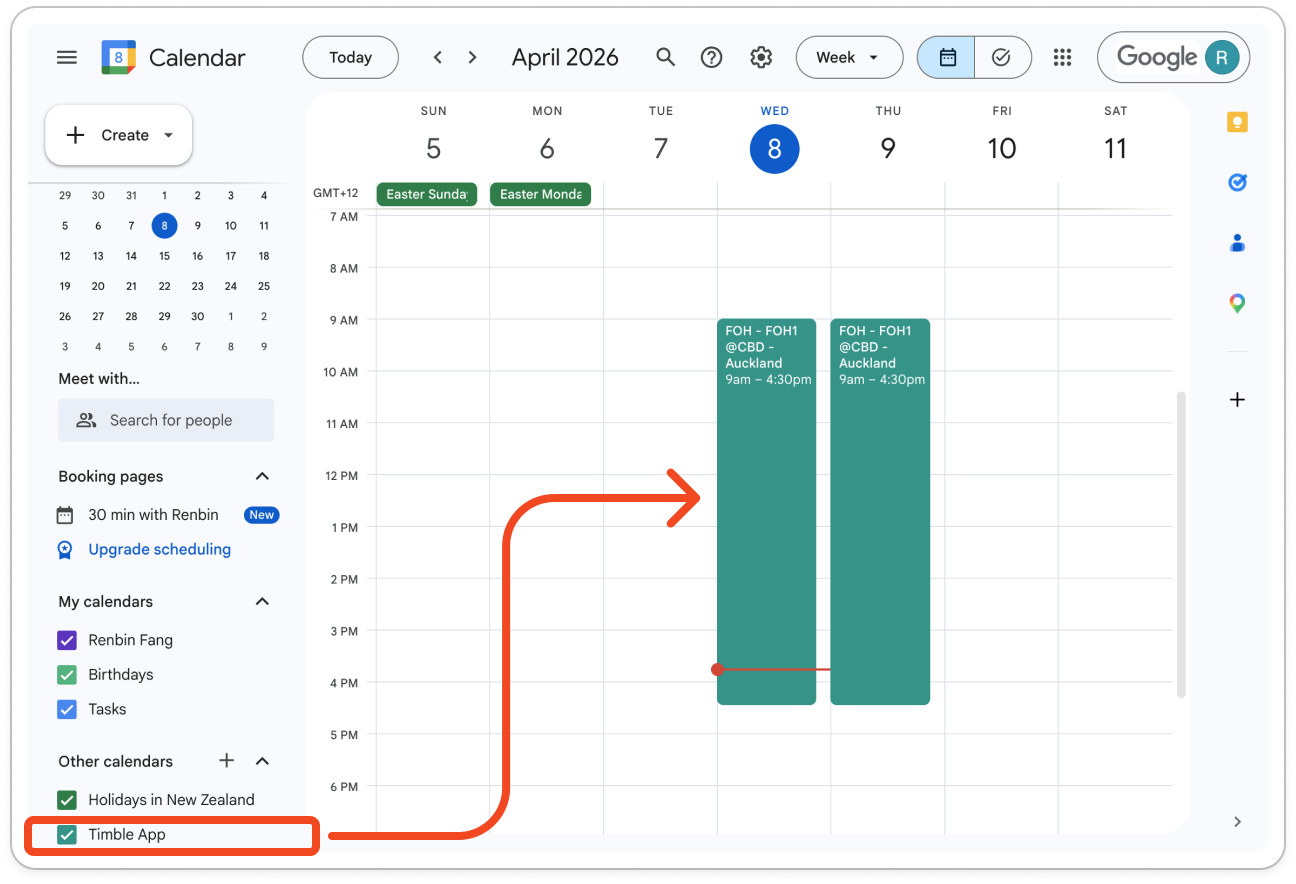Image resolution: width=1296 pixels, height=884 pixels.
Task: Toggle the Tasks calendar checkbox
Action: (x=67, y=710)
